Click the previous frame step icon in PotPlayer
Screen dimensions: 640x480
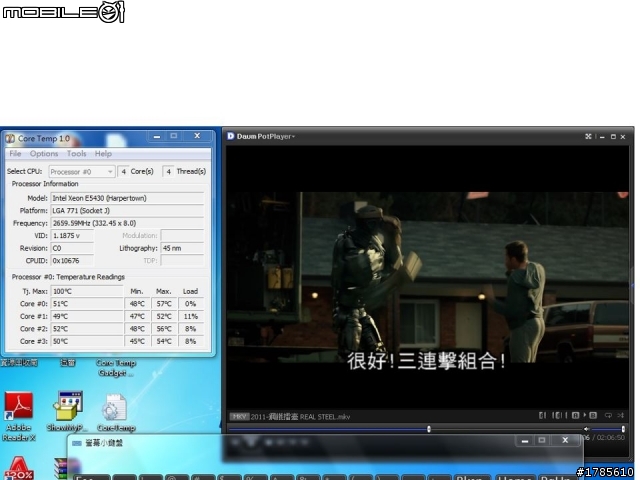point(542,416)
